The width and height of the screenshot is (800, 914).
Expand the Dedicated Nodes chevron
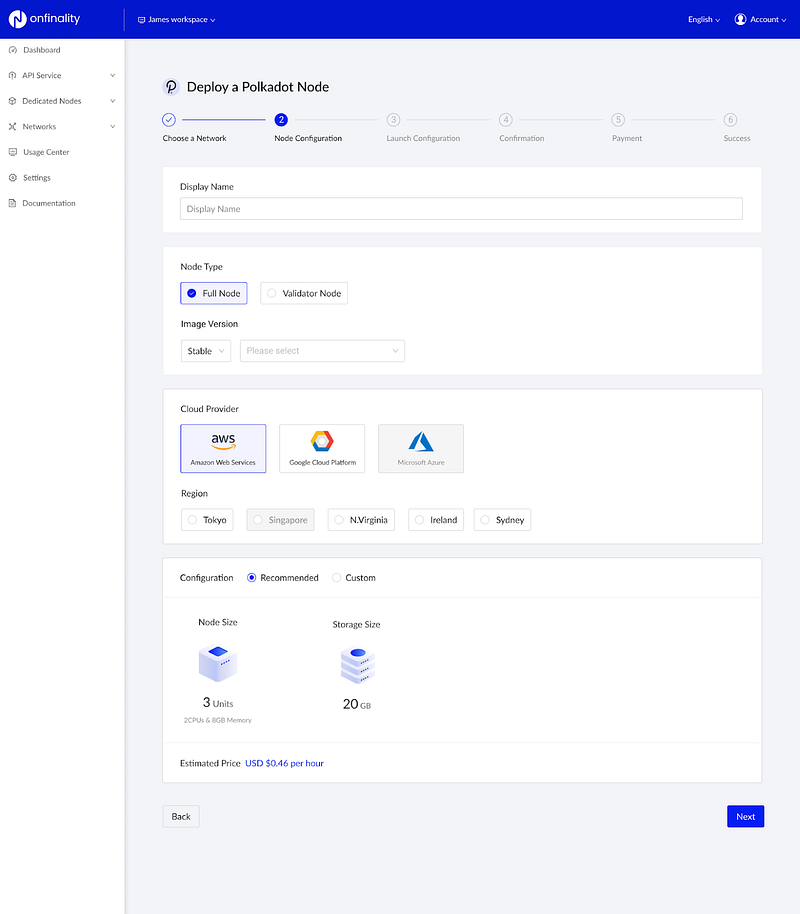tap(113, 101)
